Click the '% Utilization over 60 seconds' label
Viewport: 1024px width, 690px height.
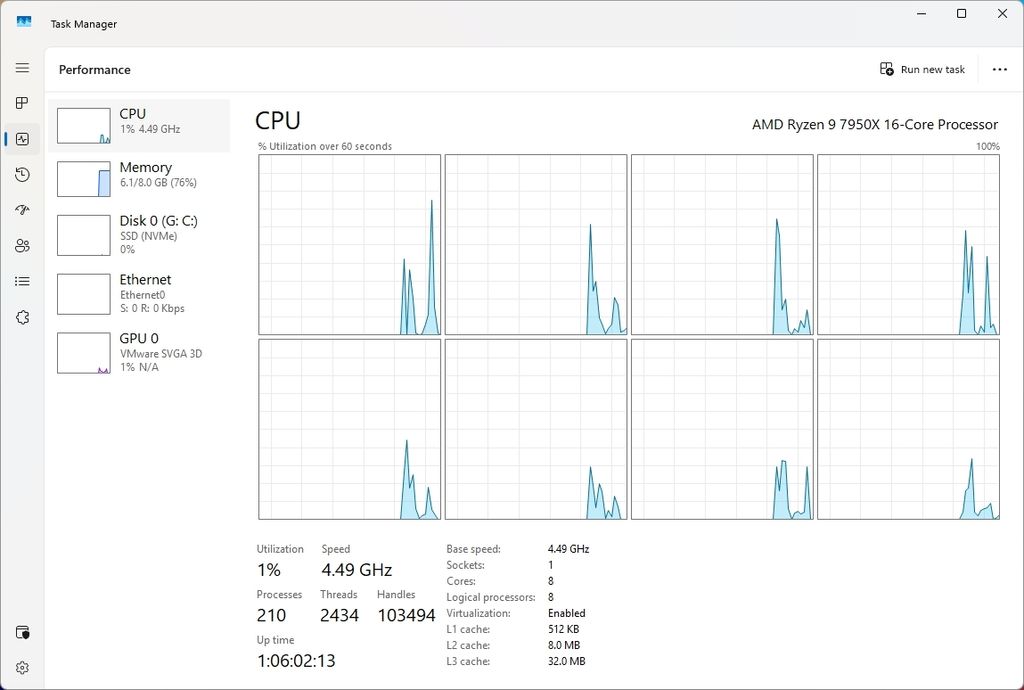pos(325,146)
